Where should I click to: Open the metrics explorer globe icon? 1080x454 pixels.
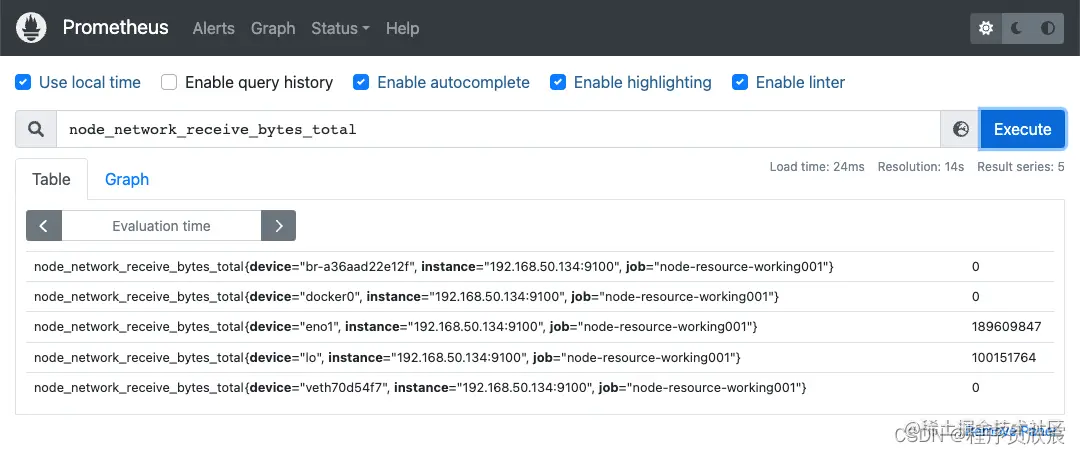click(x=961, y=129)
